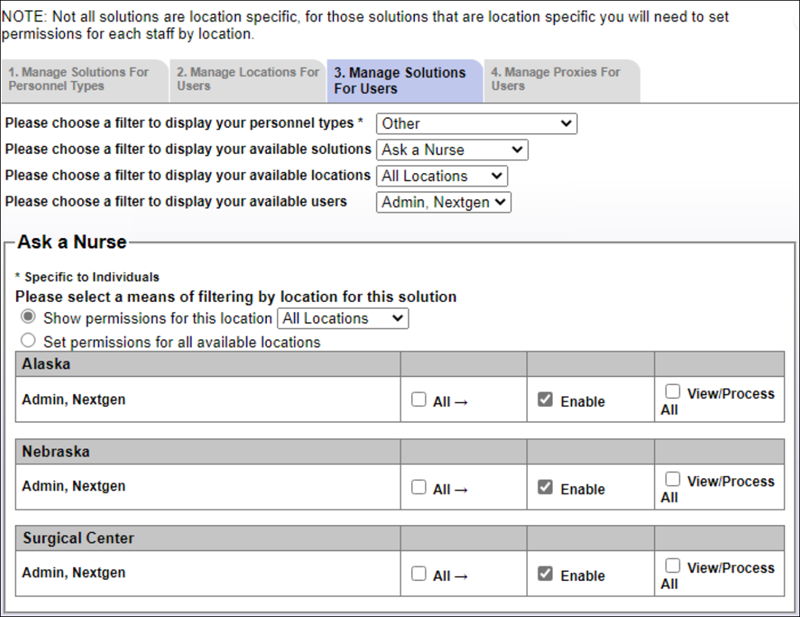Click the Nebraska location header
The image size is (800, 617).
point(56,452)
